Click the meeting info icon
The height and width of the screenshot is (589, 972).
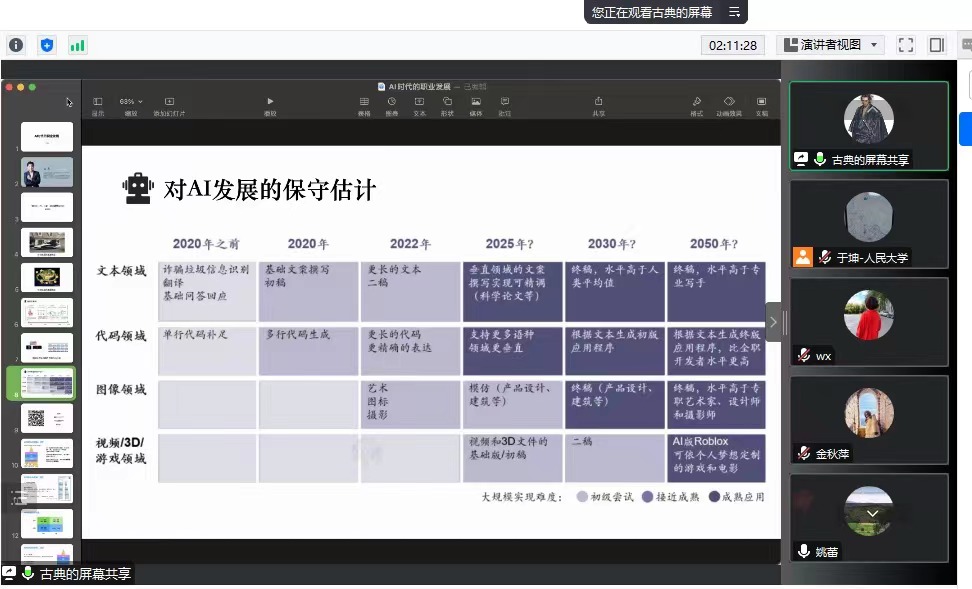tap(16, 45)
